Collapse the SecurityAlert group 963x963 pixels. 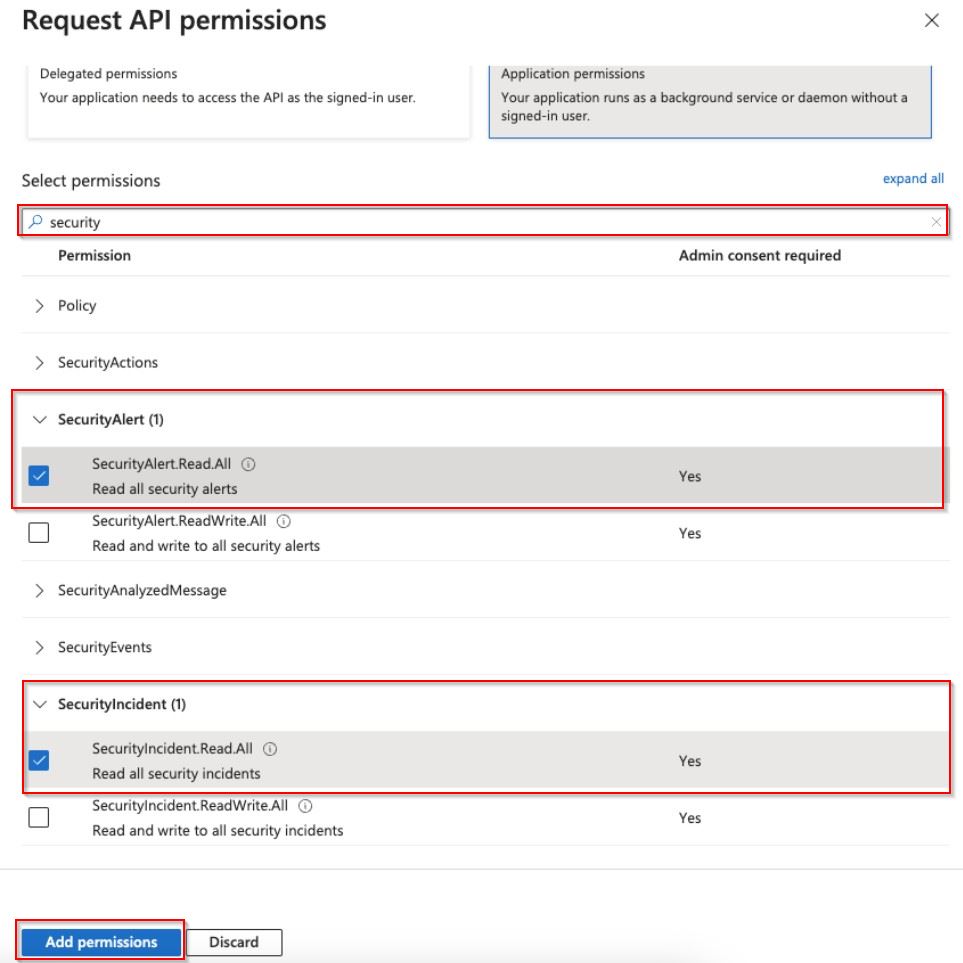point(40,420)
